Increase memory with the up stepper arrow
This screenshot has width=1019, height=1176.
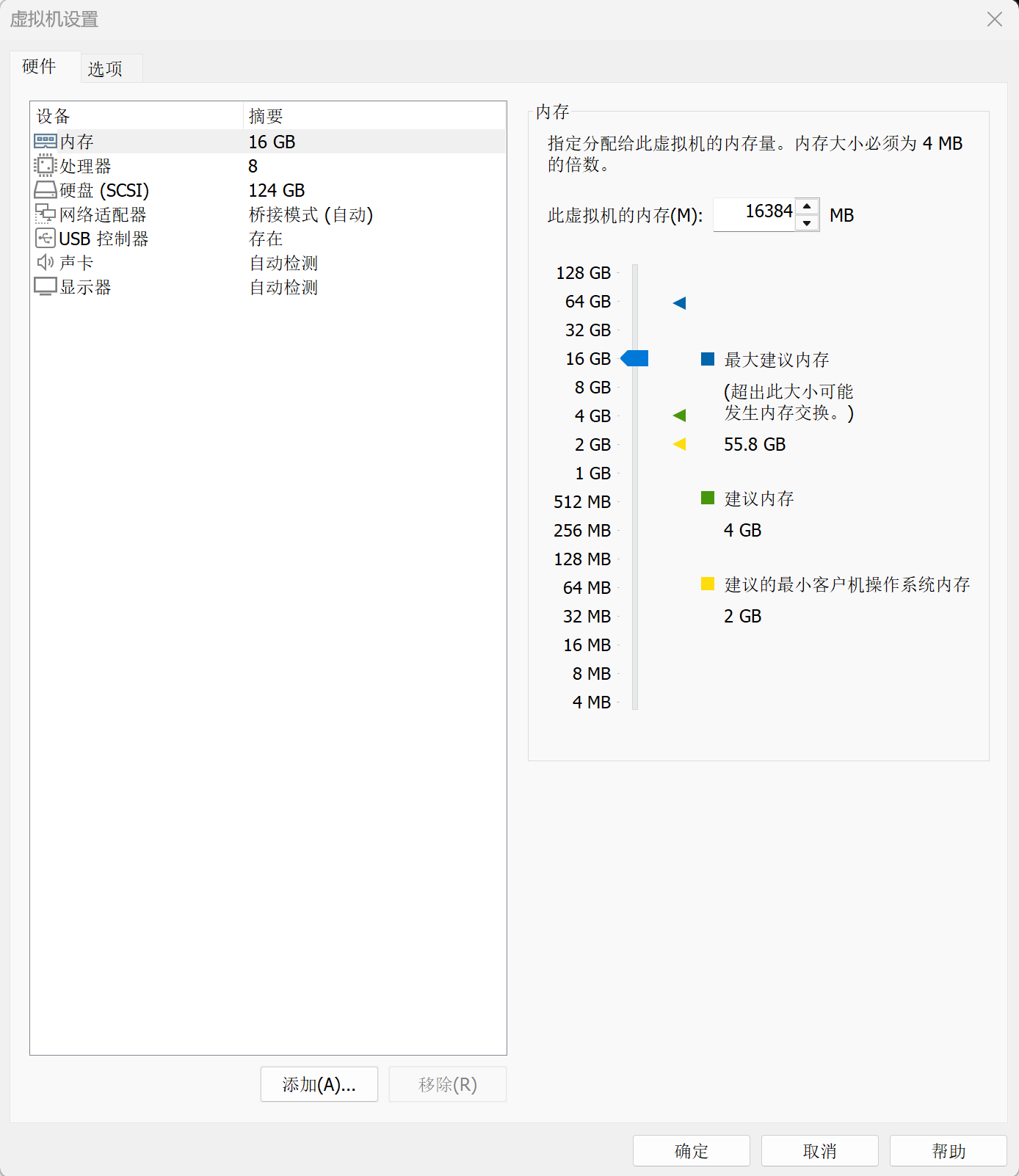point(807,207)
